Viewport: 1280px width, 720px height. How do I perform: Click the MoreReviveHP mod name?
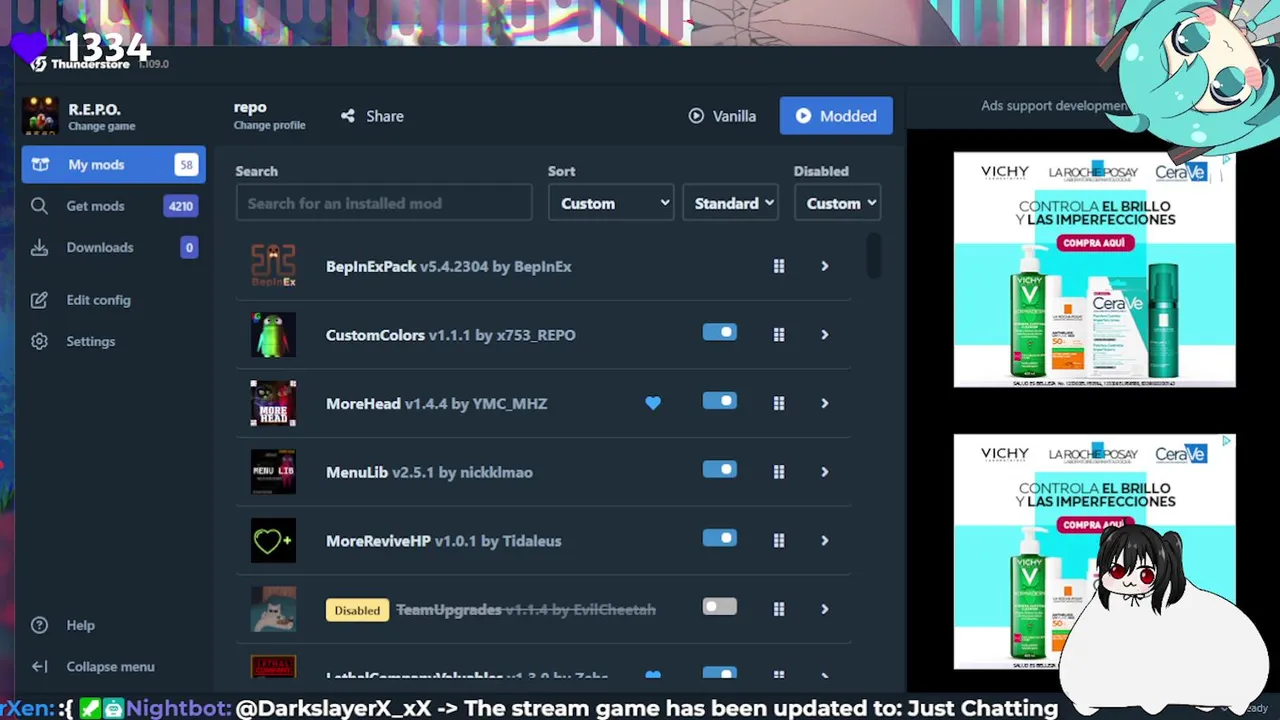pos(378,541)
